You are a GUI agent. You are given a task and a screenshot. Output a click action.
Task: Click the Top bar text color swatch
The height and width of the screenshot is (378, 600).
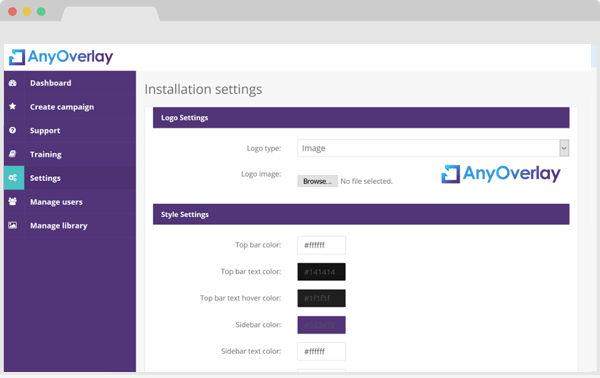[x=321, y=272]
